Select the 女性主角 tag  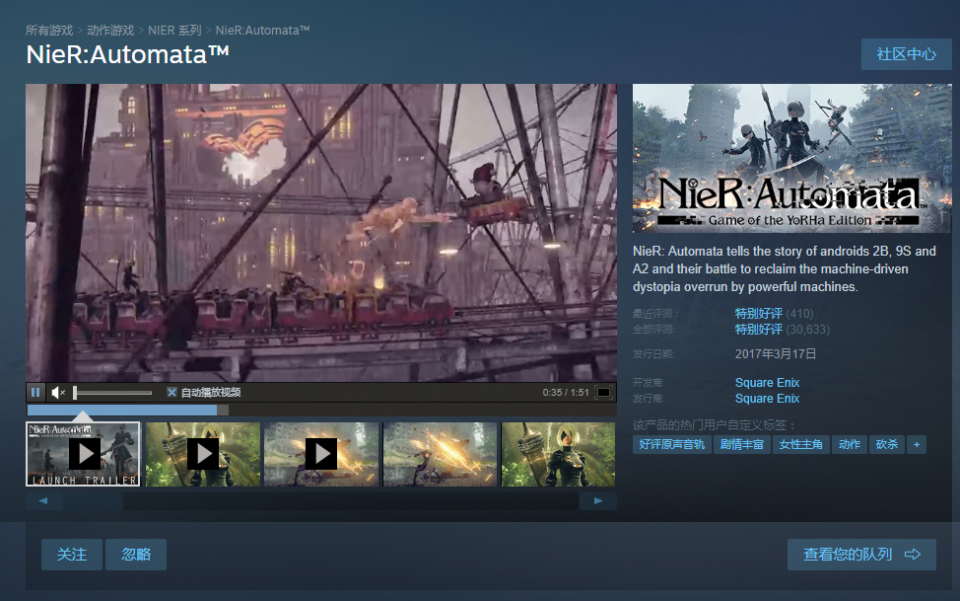pos(800,444)
